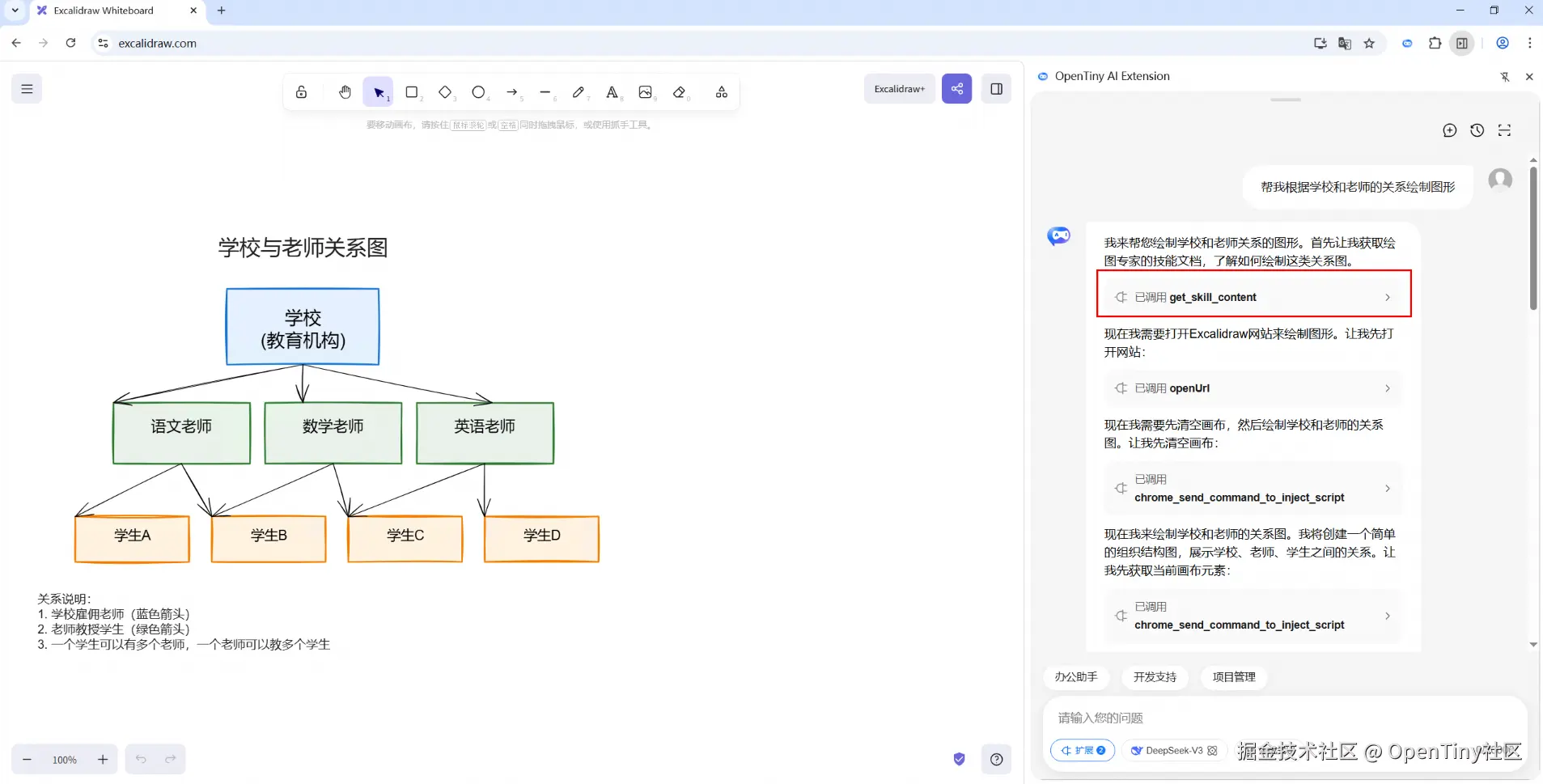Select the 学校 (教育机构) blue box
1543x784 pixels.
(303, 327)
